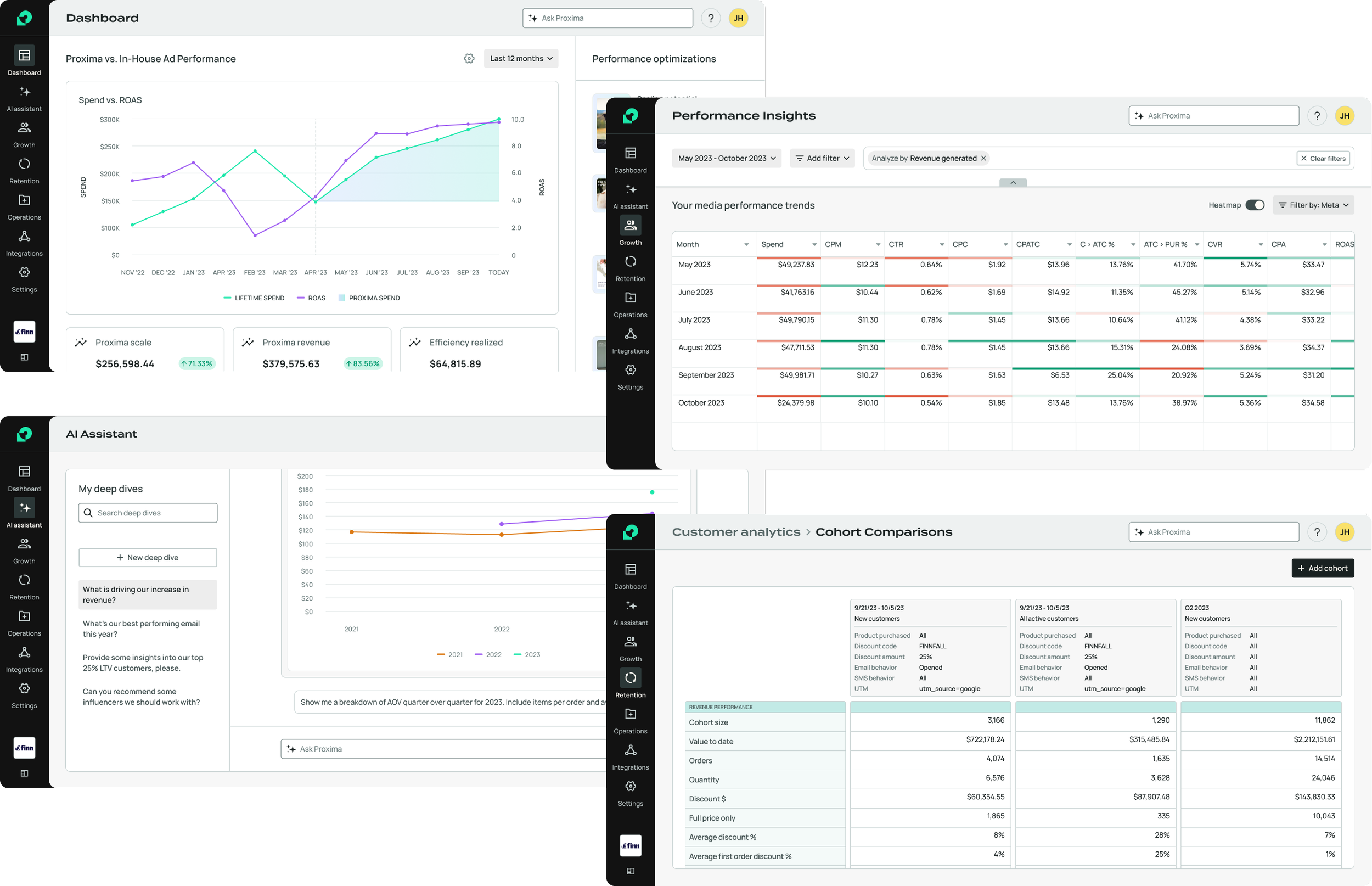
Task: Remove the Revenue generated filter chip
Action: pos(983,158)
